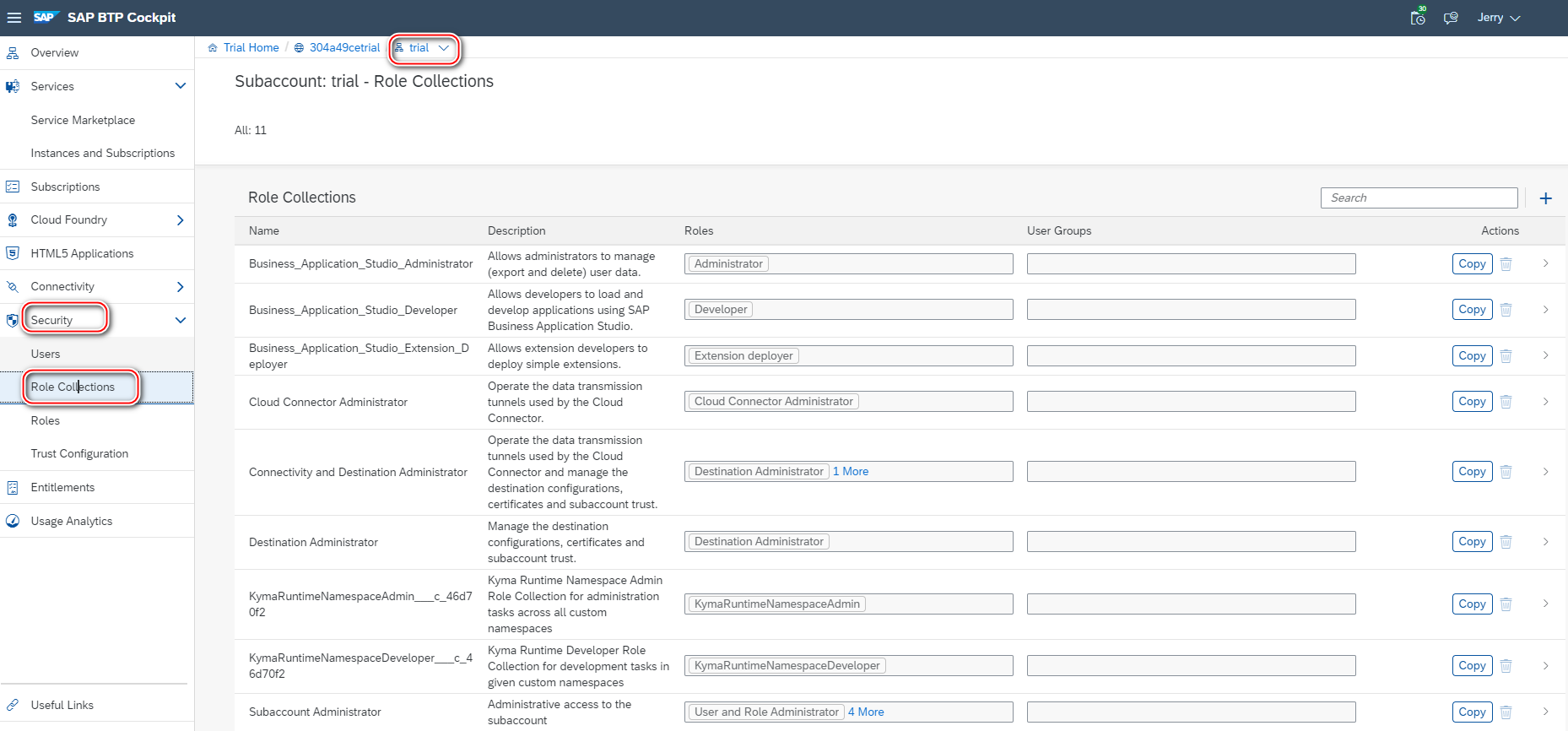Open 304a49cetrial breadcrumb link
The height and width of the screenshot is (731, 1568).
(x=344, y=47)
